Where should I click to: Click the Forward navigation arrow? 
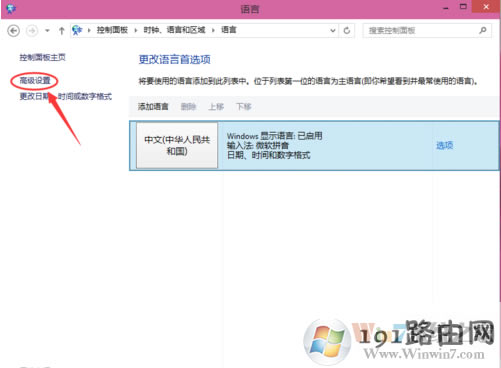pyautogui.click(x=32, y=31)
